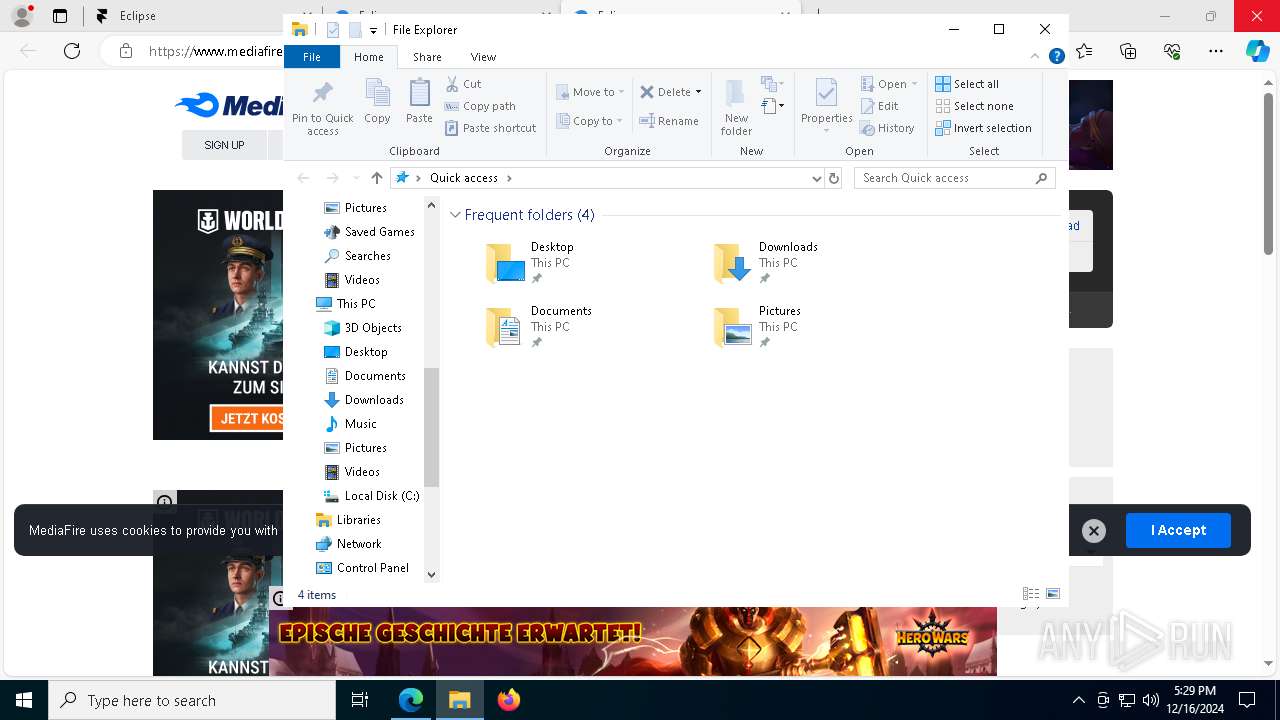Click the Windows Start button
1280x720 pixels.
pyautogui.click(x=23, y=700)
